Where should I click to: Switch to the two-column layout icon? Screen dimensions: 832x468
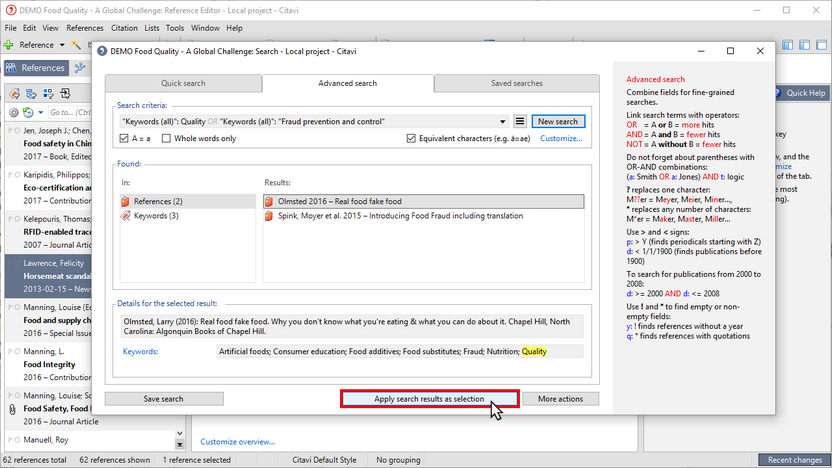point(804,45)
